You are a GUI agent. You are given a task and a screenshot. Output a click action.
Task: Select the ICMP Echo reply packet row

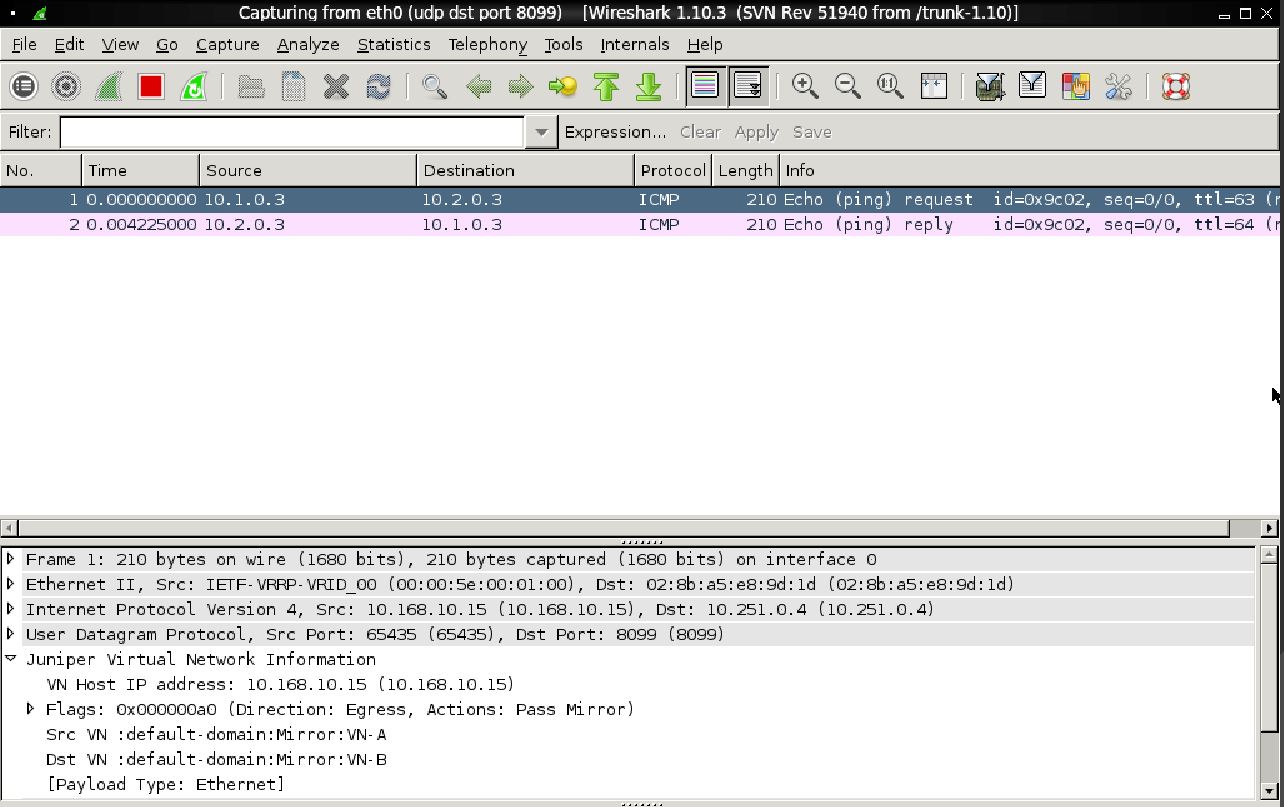[x=400, y=224]
